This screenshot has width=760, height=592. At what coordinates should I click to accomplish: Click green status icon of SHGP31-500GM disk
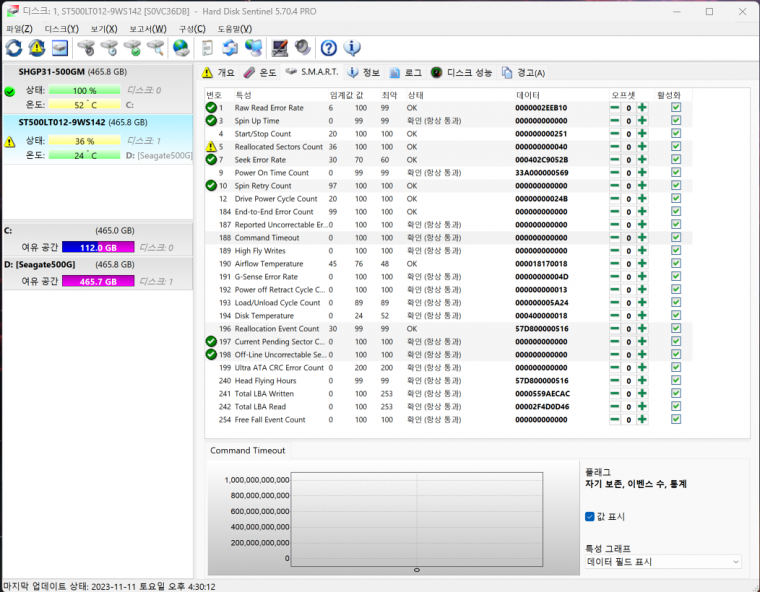pos(9,91)
